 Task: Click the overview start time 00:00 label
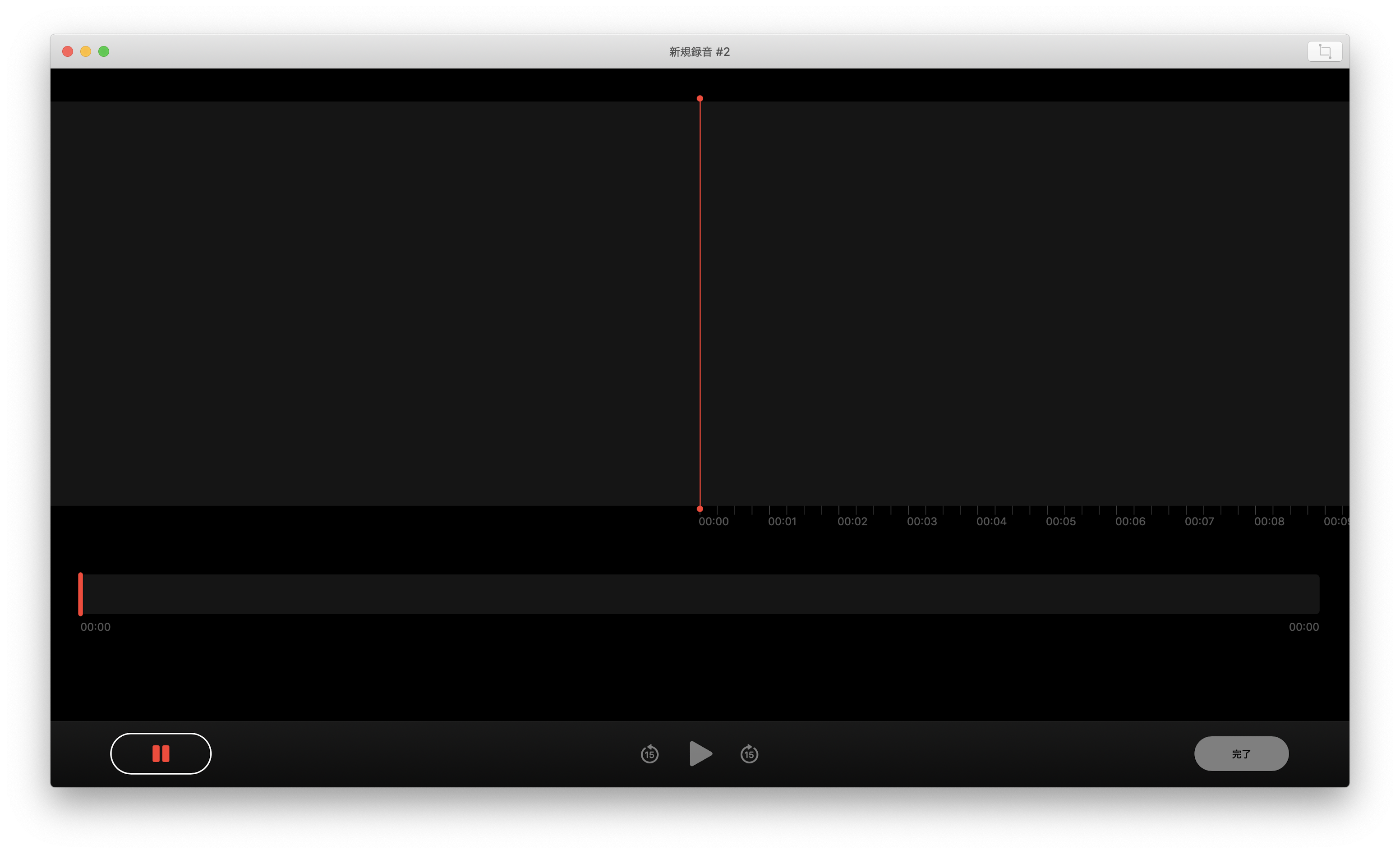[x=96, y=627]
